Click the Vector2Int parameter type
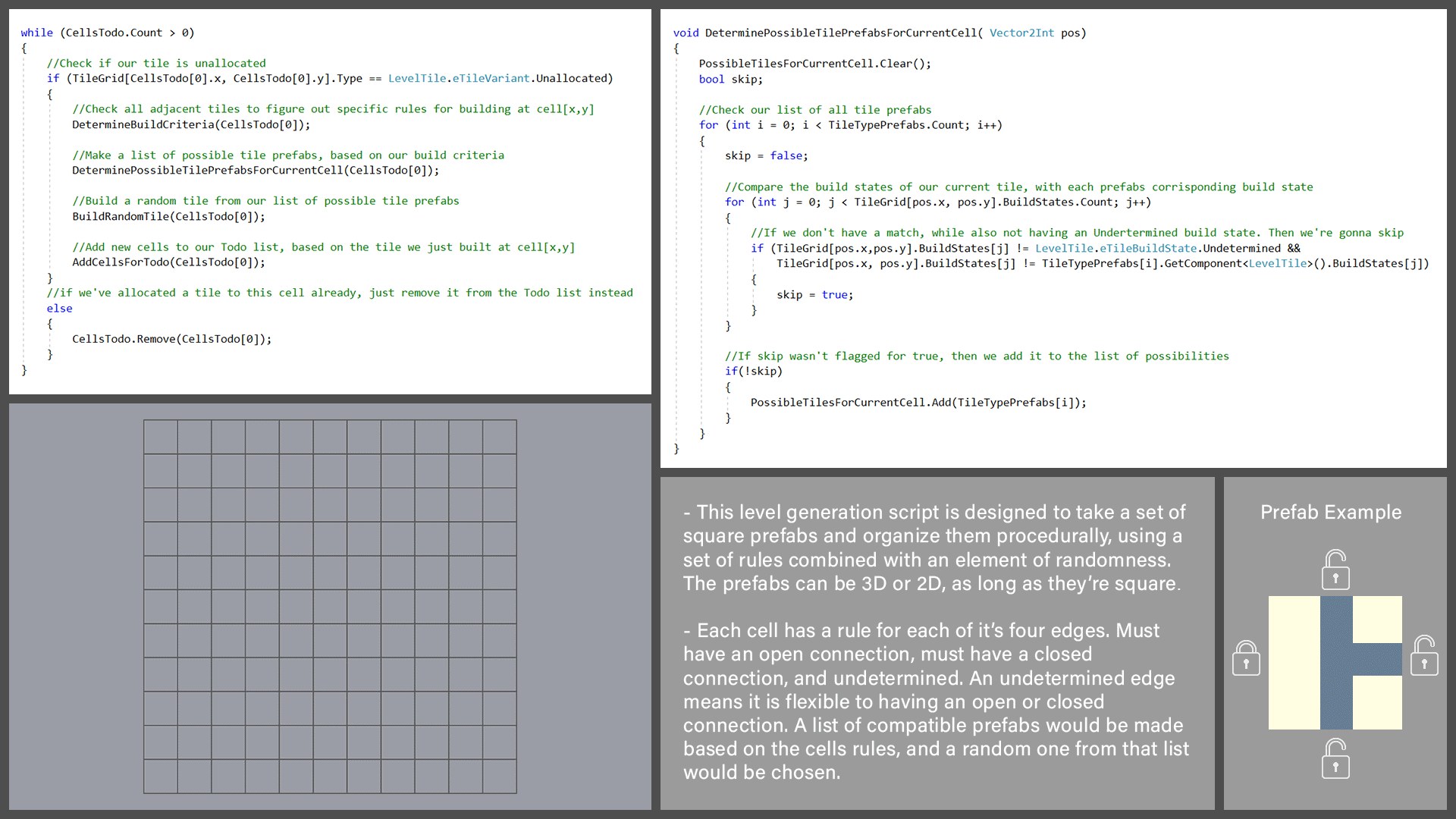1456x819 pixels. coord(1021,33)
